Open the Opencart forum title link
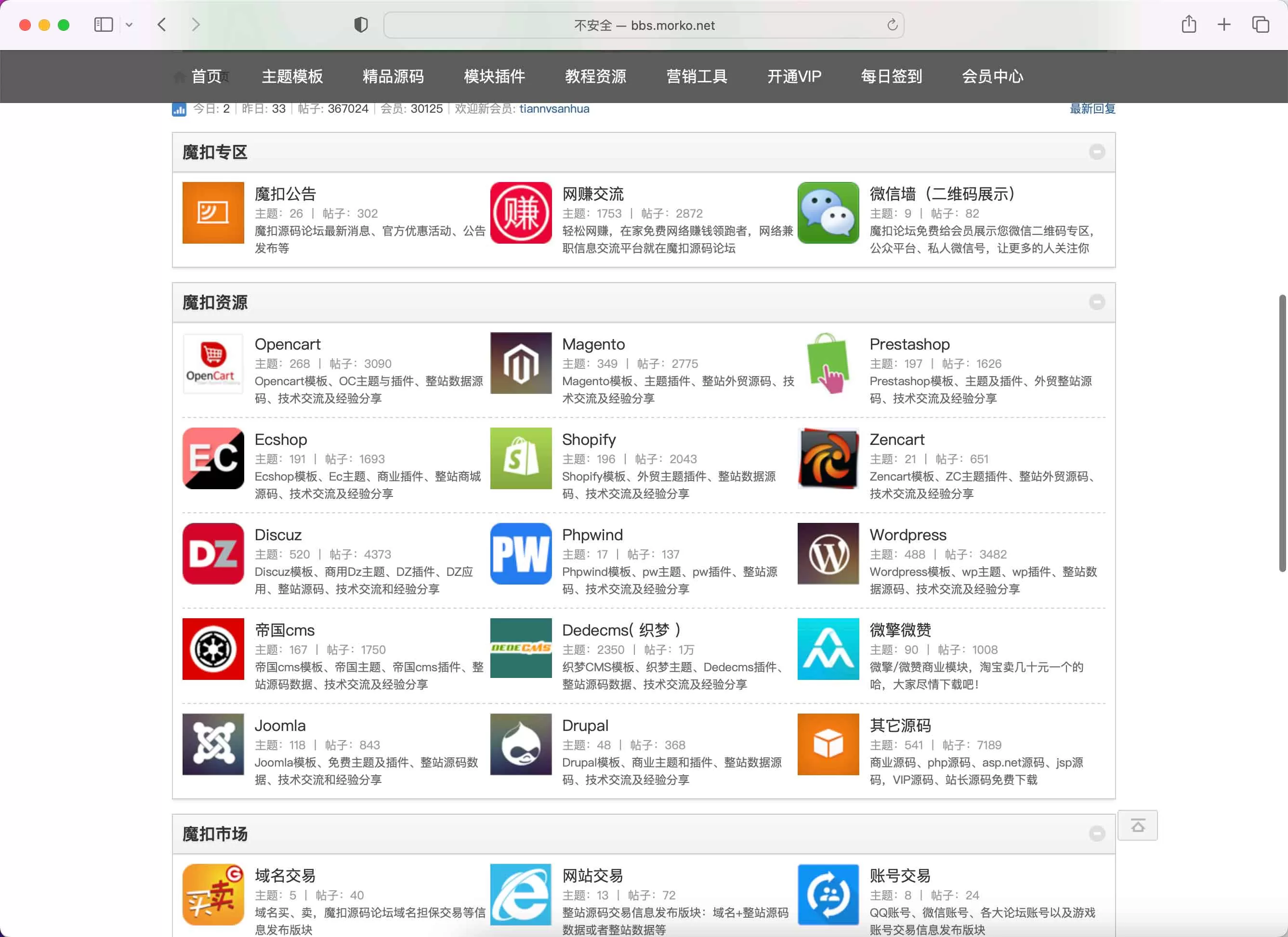Viewport: 1288px width, 937px height. [288, 344]
